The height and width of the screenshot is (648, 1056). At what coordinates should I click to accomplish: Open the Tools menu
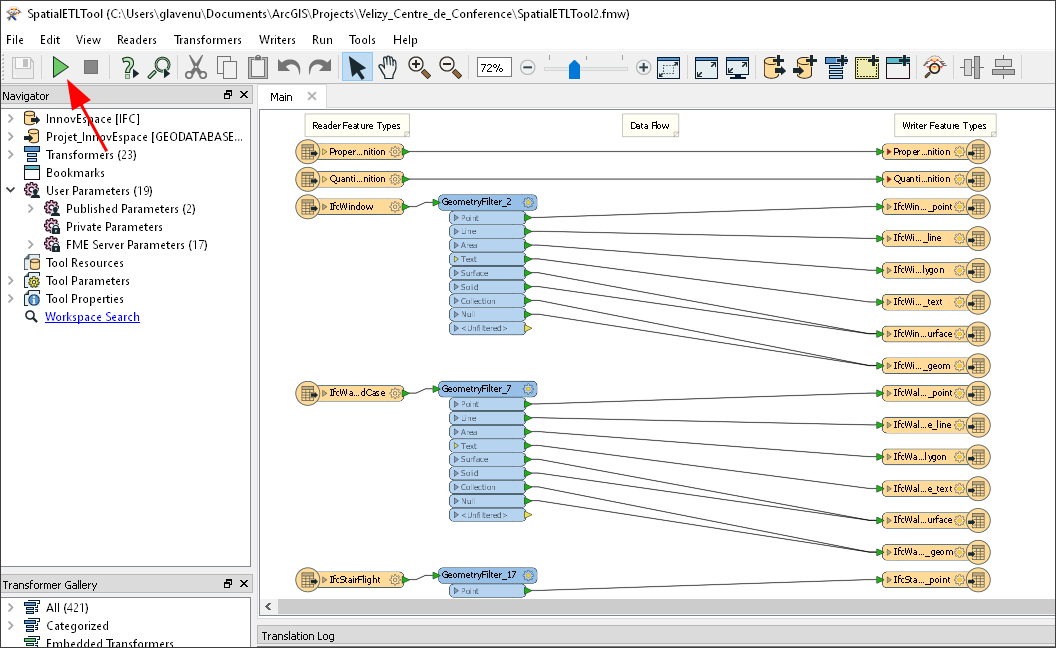pos(362,40)
